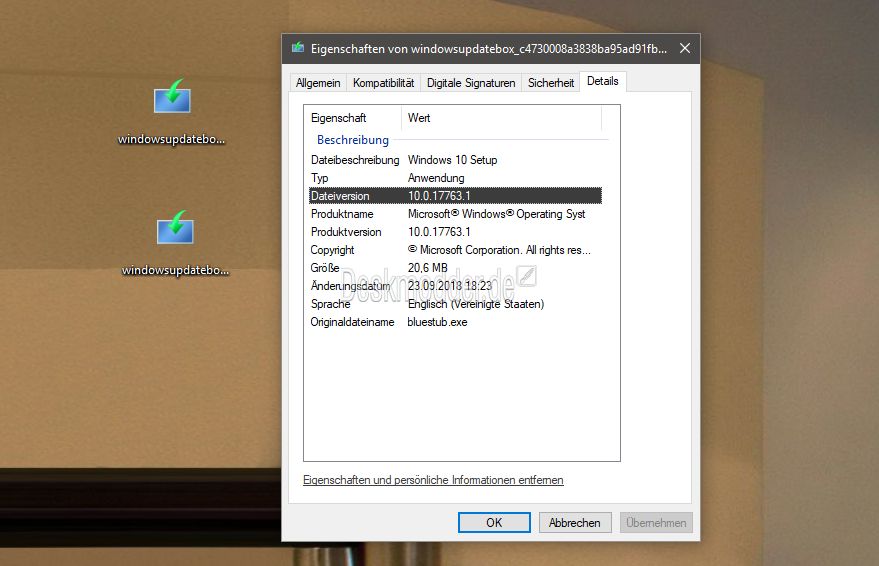Open the Eigenschaften und persönliche Informationen entfernen link
This screenshot has width=879, height=566.
click(433, 480)
